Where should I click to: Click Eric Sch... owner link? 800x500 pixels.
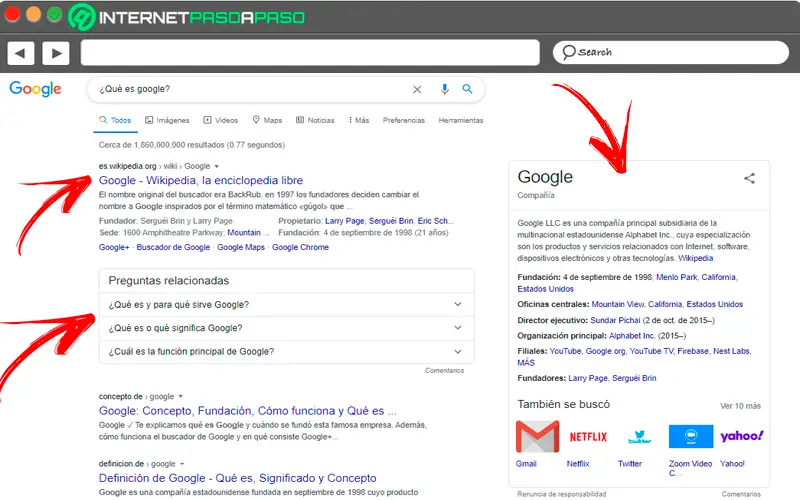[435, 221]
